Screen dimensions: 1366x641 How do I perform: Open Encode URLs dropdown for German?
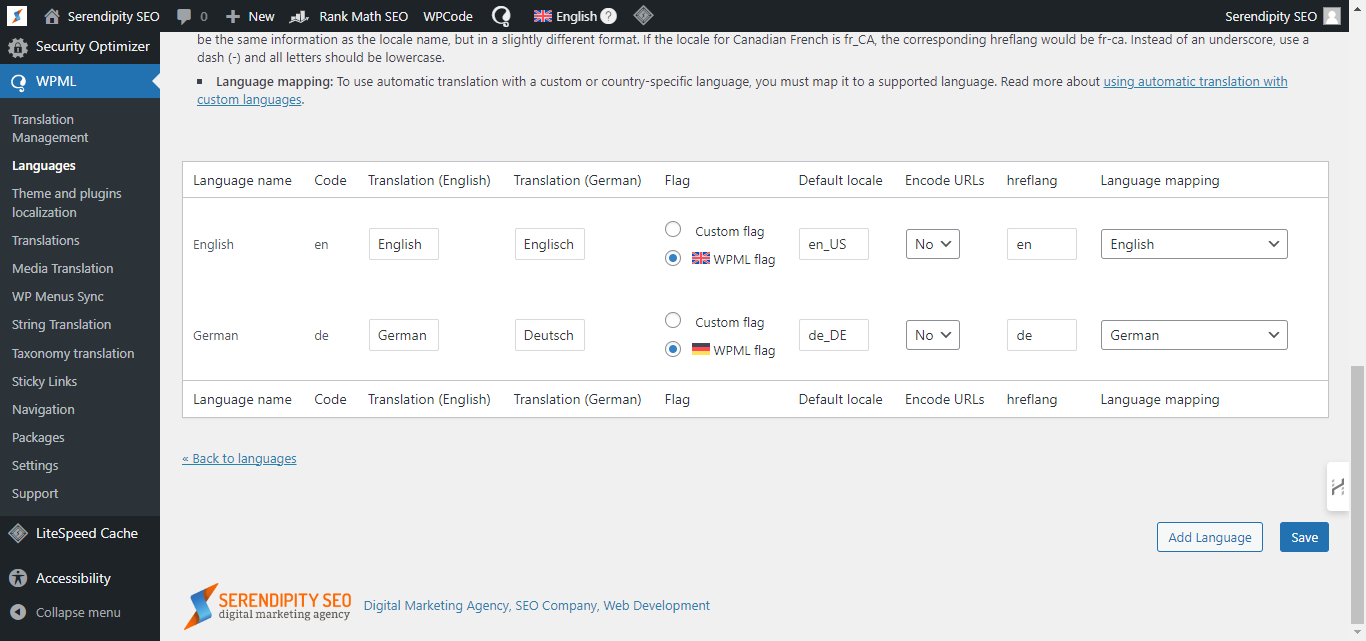(933, 335)
